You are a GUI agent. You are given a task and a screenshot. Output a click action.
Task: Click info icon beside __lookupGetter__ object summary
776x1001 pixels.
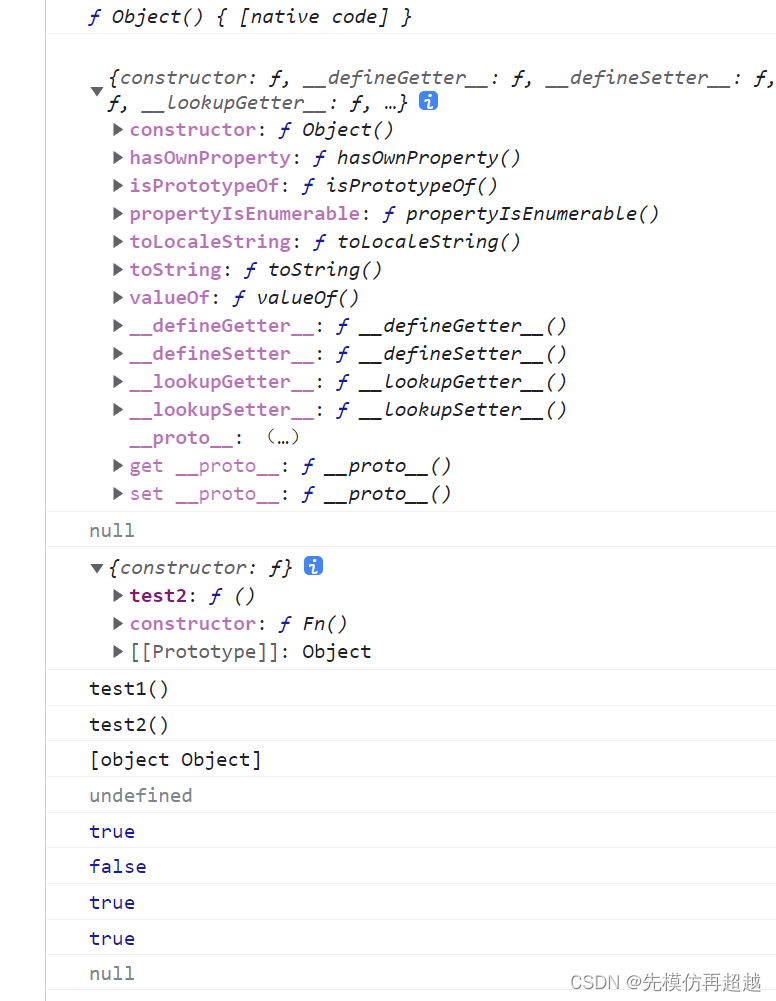point(428,101)
